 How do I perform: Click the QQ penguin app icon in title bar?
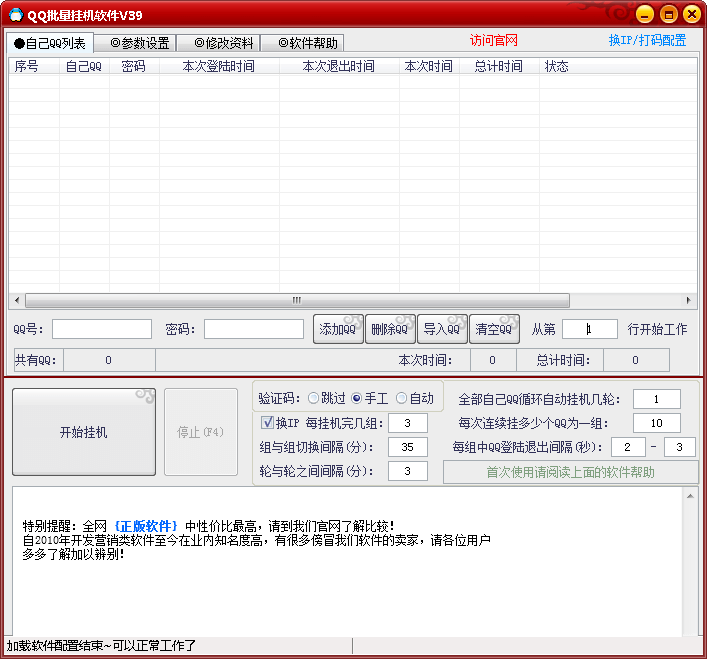click(x=16, y=15)
